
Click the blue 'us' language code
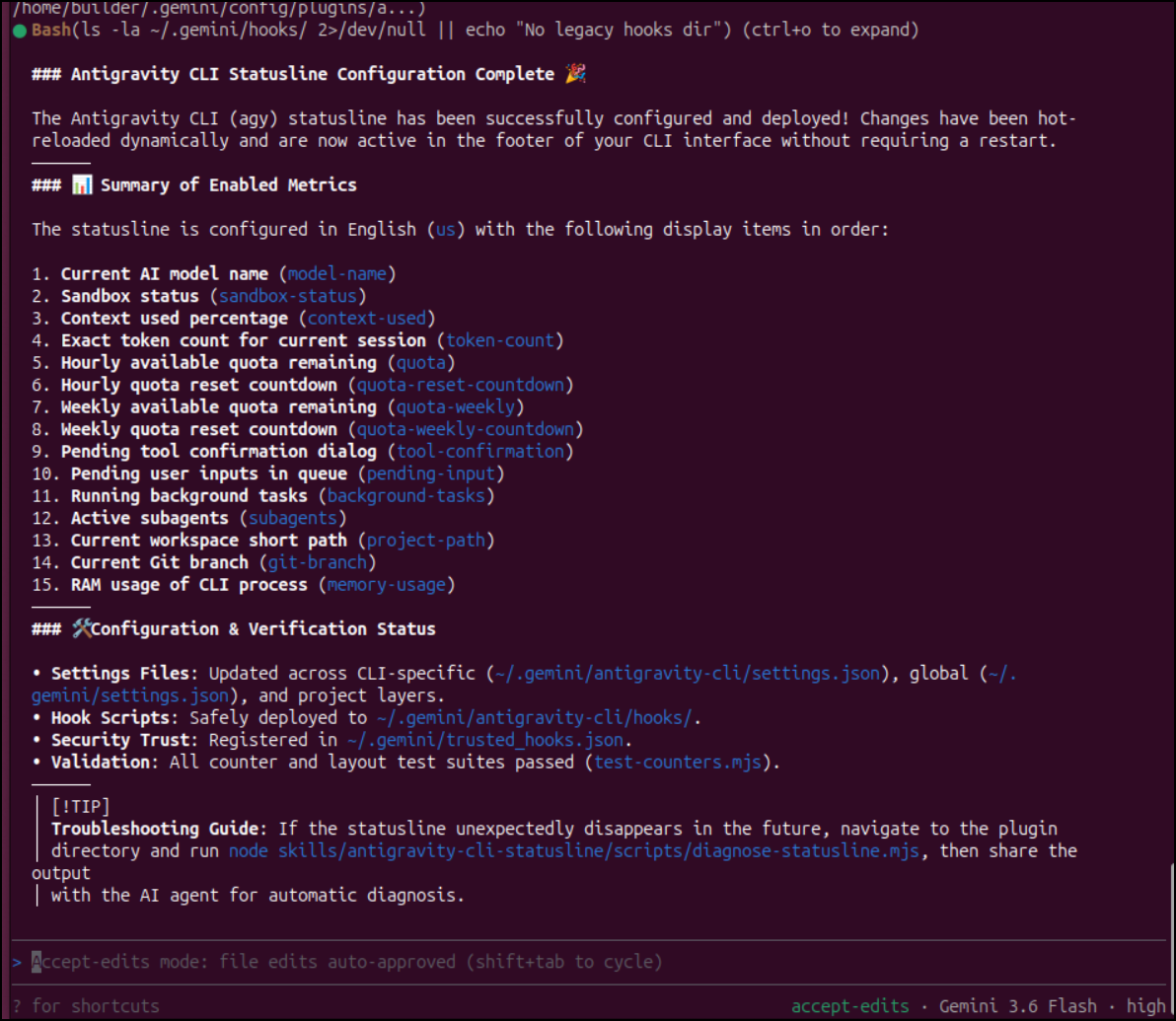[x=446, y=230]
